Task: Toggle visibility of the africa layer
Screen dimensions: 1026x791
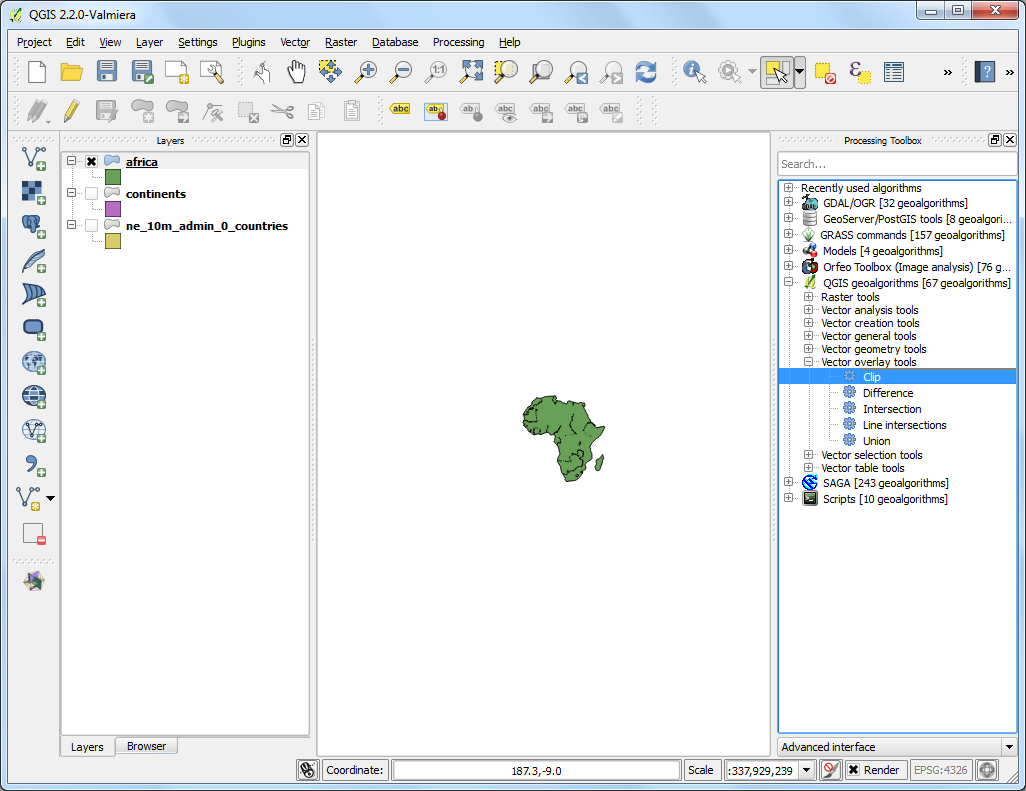Action: (x=92, y=162)
